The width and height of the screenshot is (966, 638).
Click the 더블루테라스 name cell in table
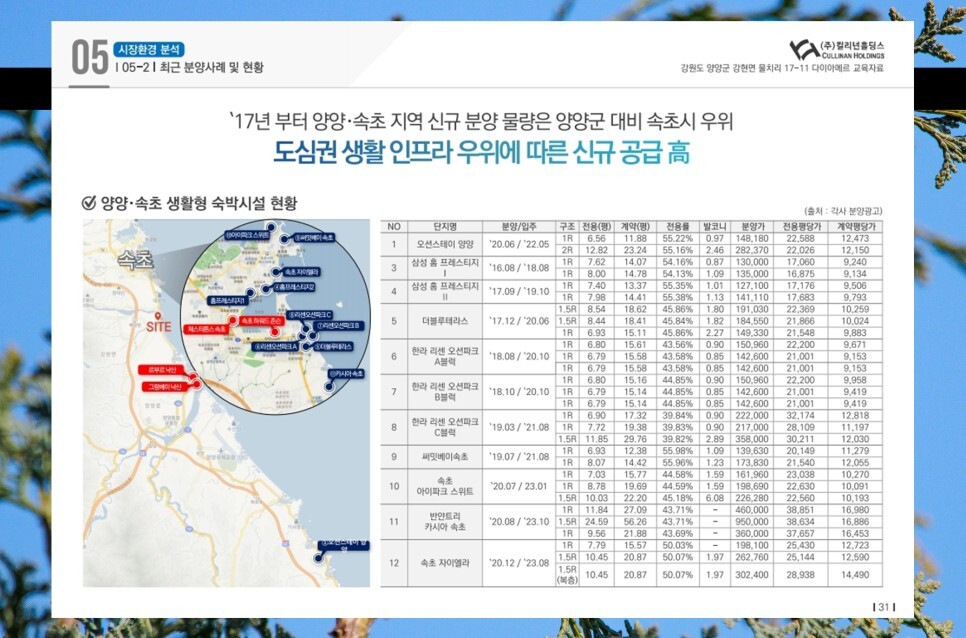[x=445, y=321]
